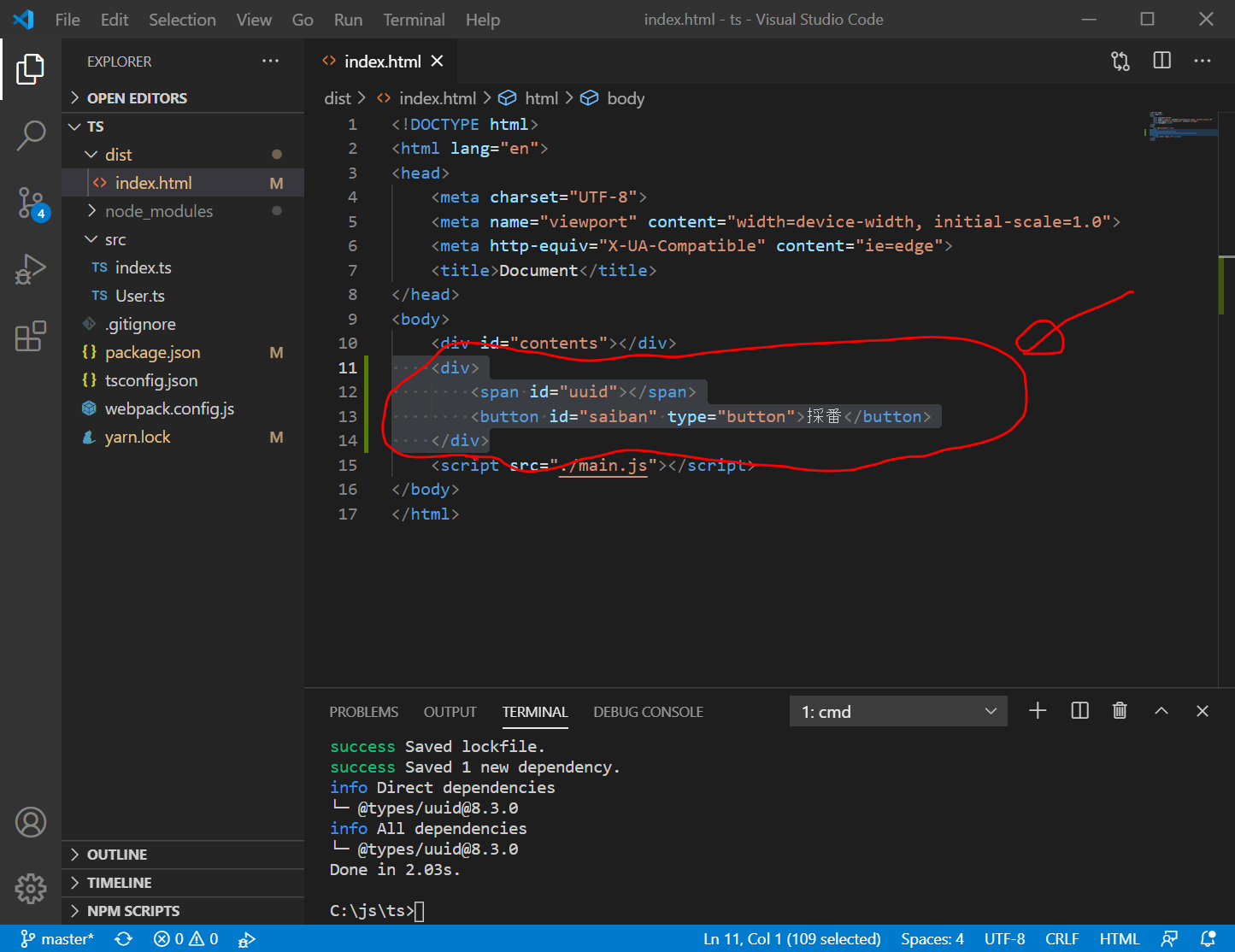Open User.ts in the file tree
The image size is (1235, 952).
pos(183,296)
